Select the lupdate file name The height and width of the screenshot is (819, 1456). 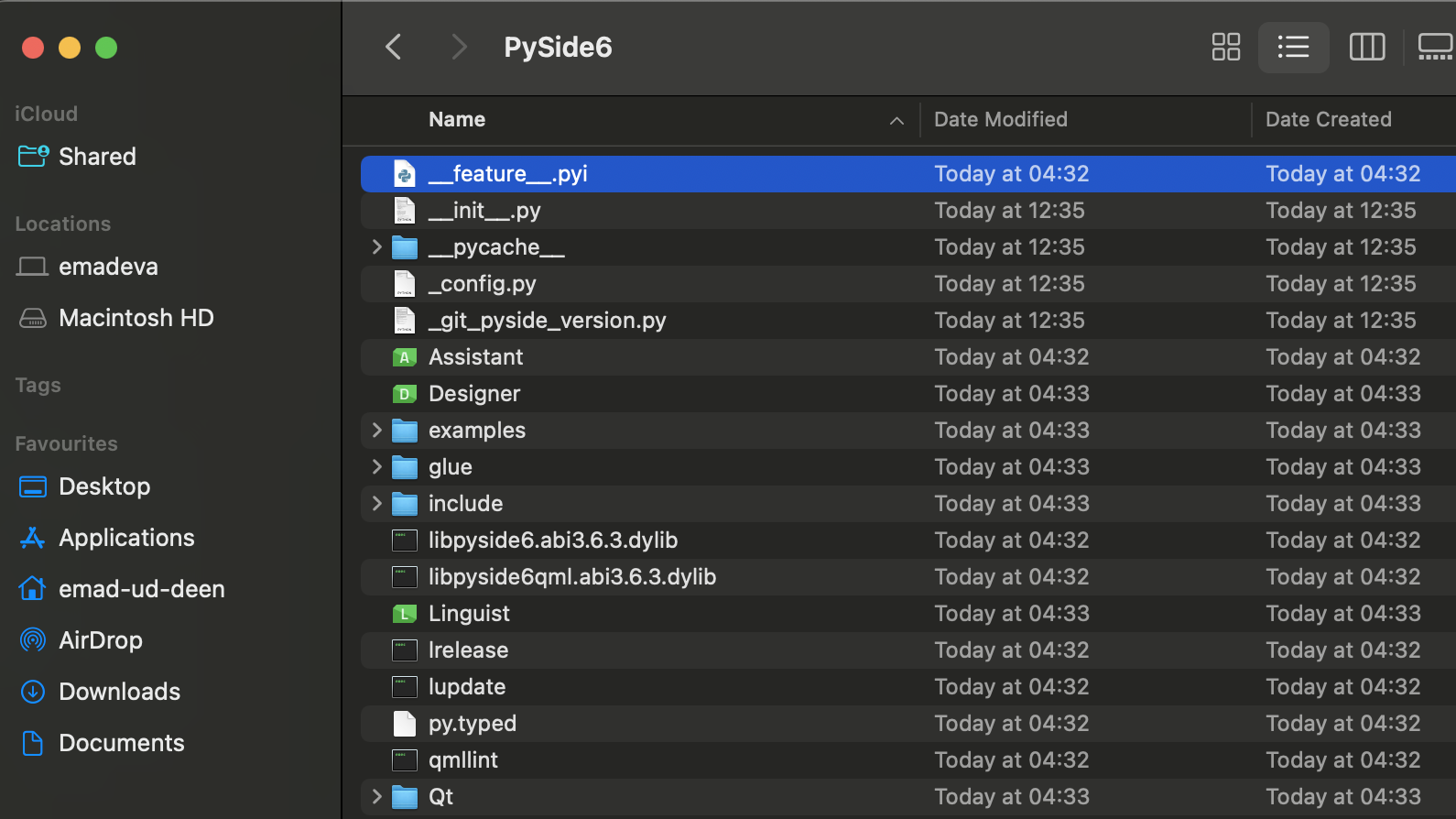coord(467,687)
